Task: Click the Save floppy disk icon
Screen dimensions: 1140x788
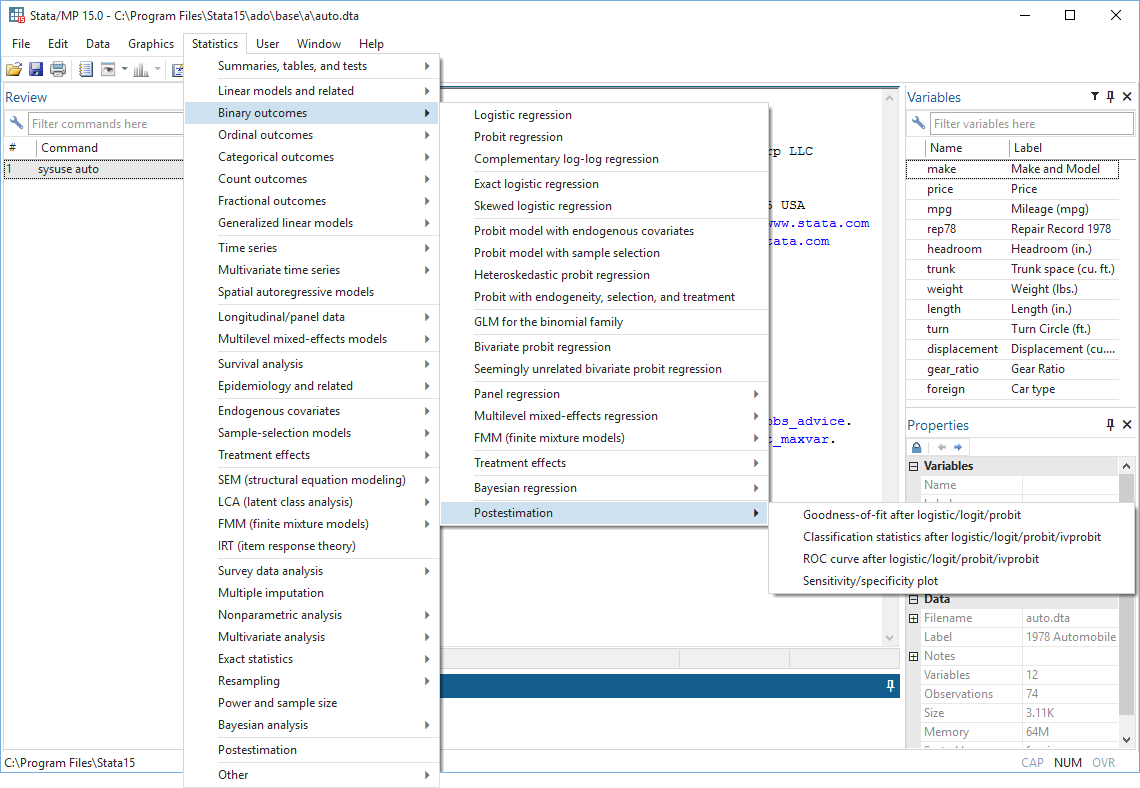Action: coord(36,70)
